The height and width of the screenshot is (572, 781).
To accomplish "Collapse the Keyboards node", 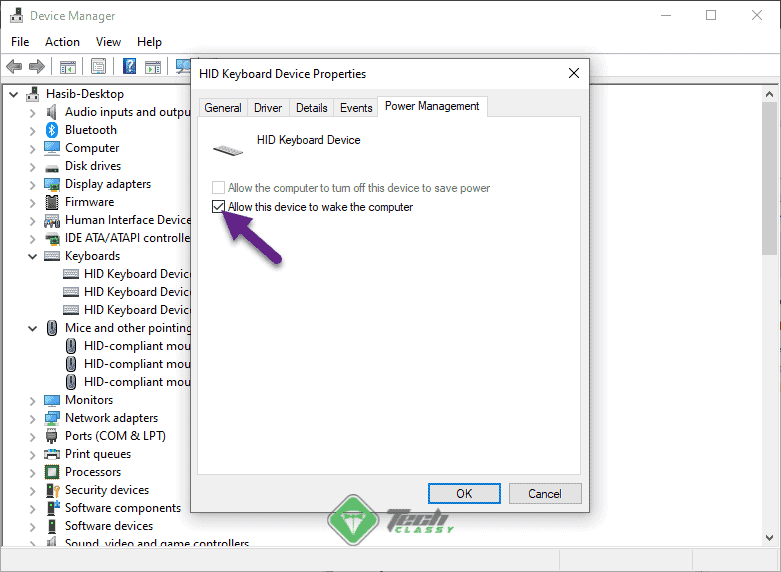I will click(32, 257).
